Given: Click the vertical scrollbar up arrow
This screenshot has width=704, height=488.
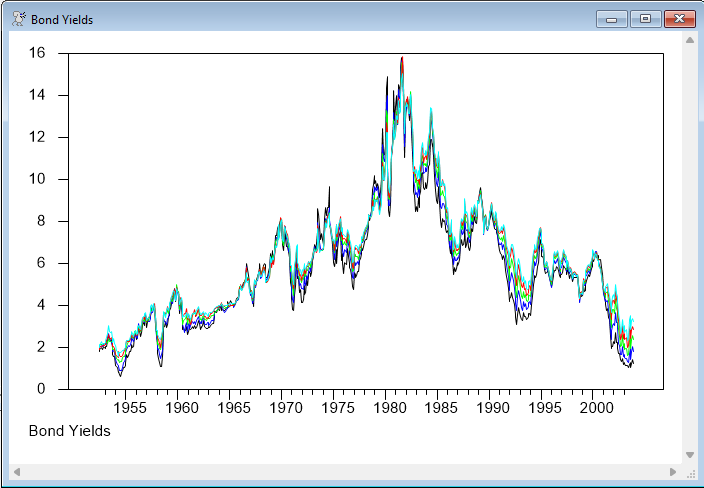Looking at the screenshot, I should click(689, 41).
